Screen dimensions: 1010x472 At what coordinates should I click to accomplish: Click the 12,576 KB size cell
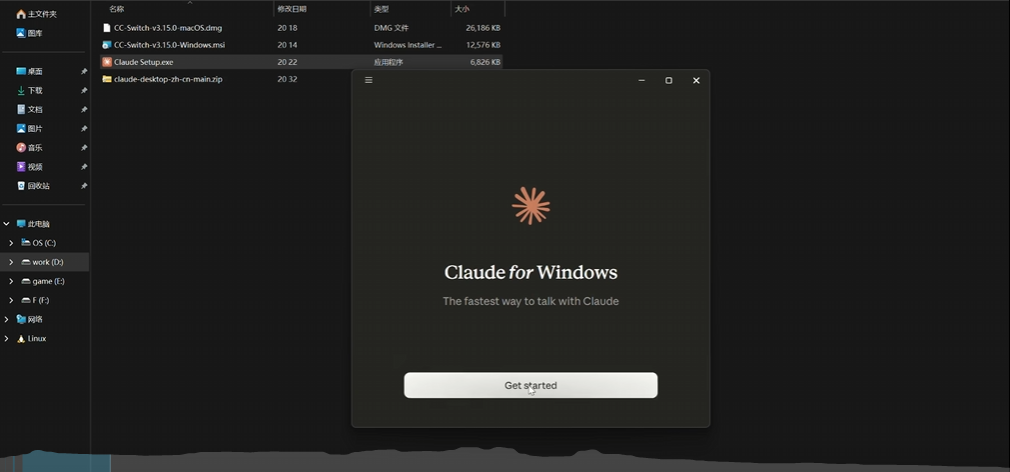coord(483,45)
